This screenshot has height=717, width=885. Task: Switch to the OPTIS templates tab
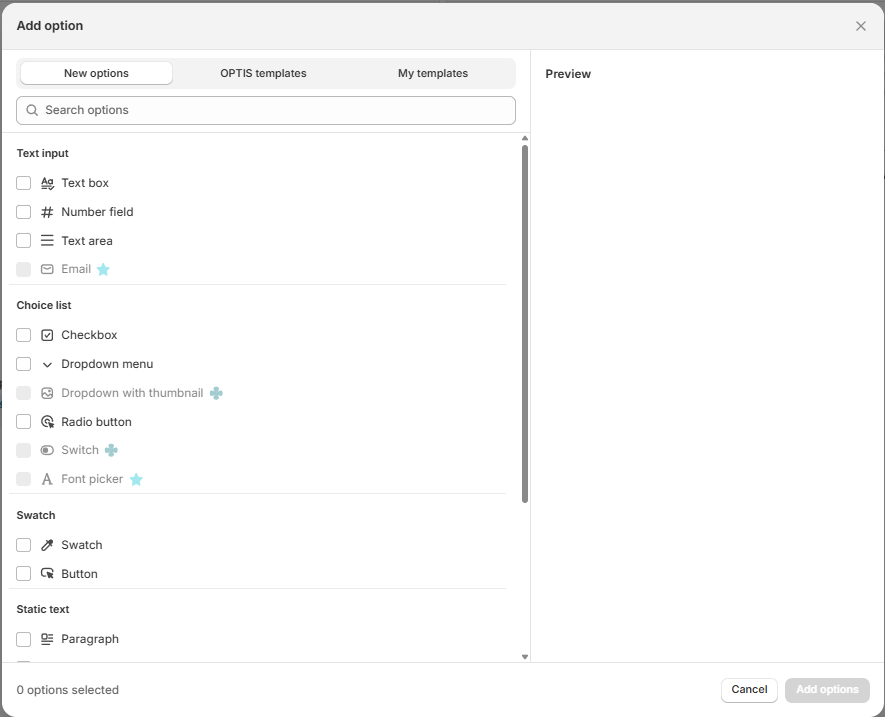(x=263, y=73)
